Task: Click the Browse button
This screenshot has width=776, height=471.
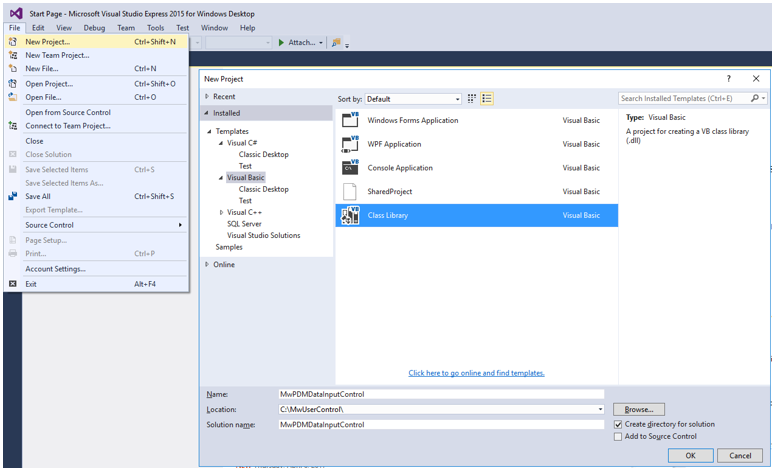Action: 639,410
